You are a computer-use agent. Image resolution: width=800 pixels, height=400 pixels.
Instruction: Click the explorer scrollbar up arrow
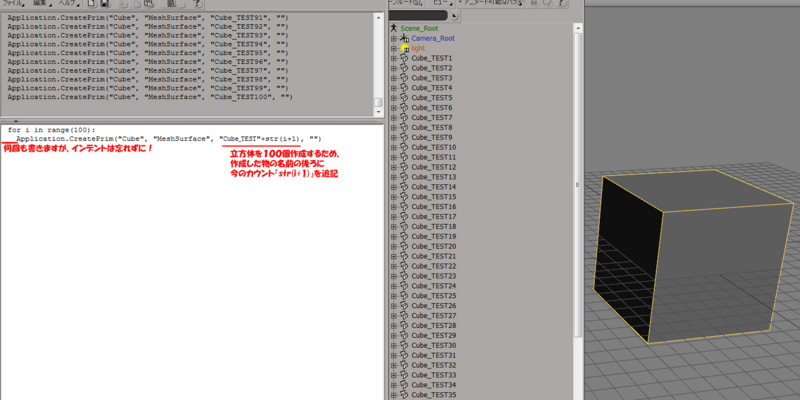(578, 29)
